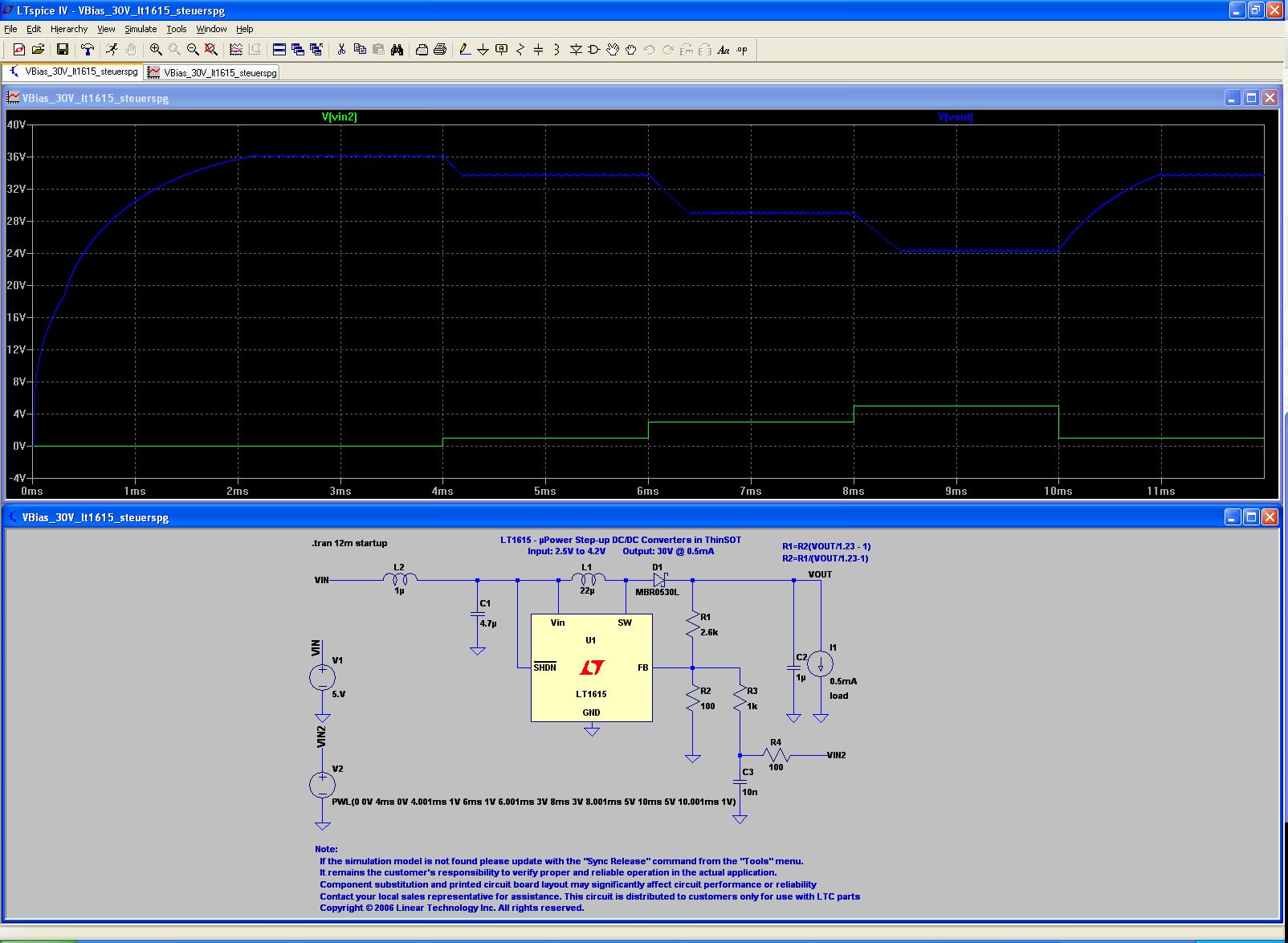
Task: Open the Tools menu
Action: (x=177, y=29)
